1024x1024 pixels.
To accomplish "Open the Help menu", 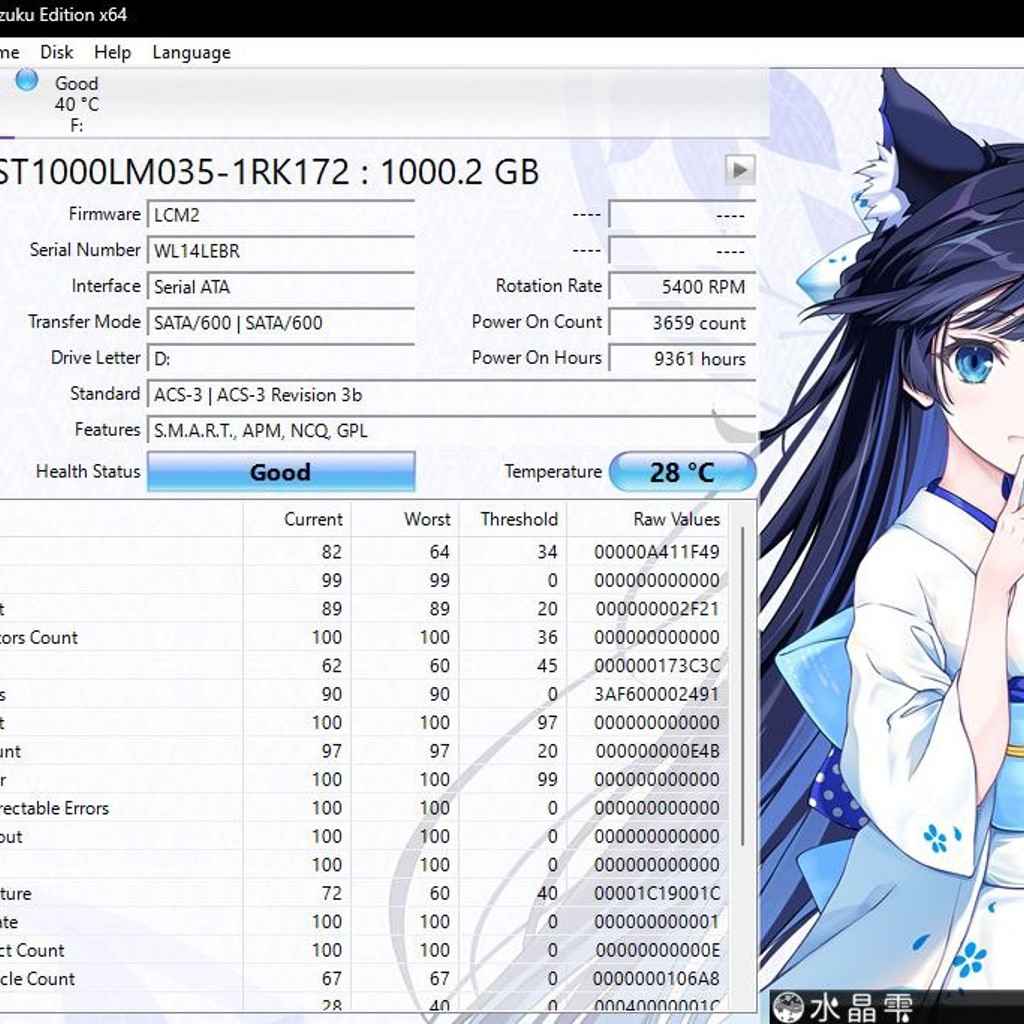I will [x=112, y=52].
